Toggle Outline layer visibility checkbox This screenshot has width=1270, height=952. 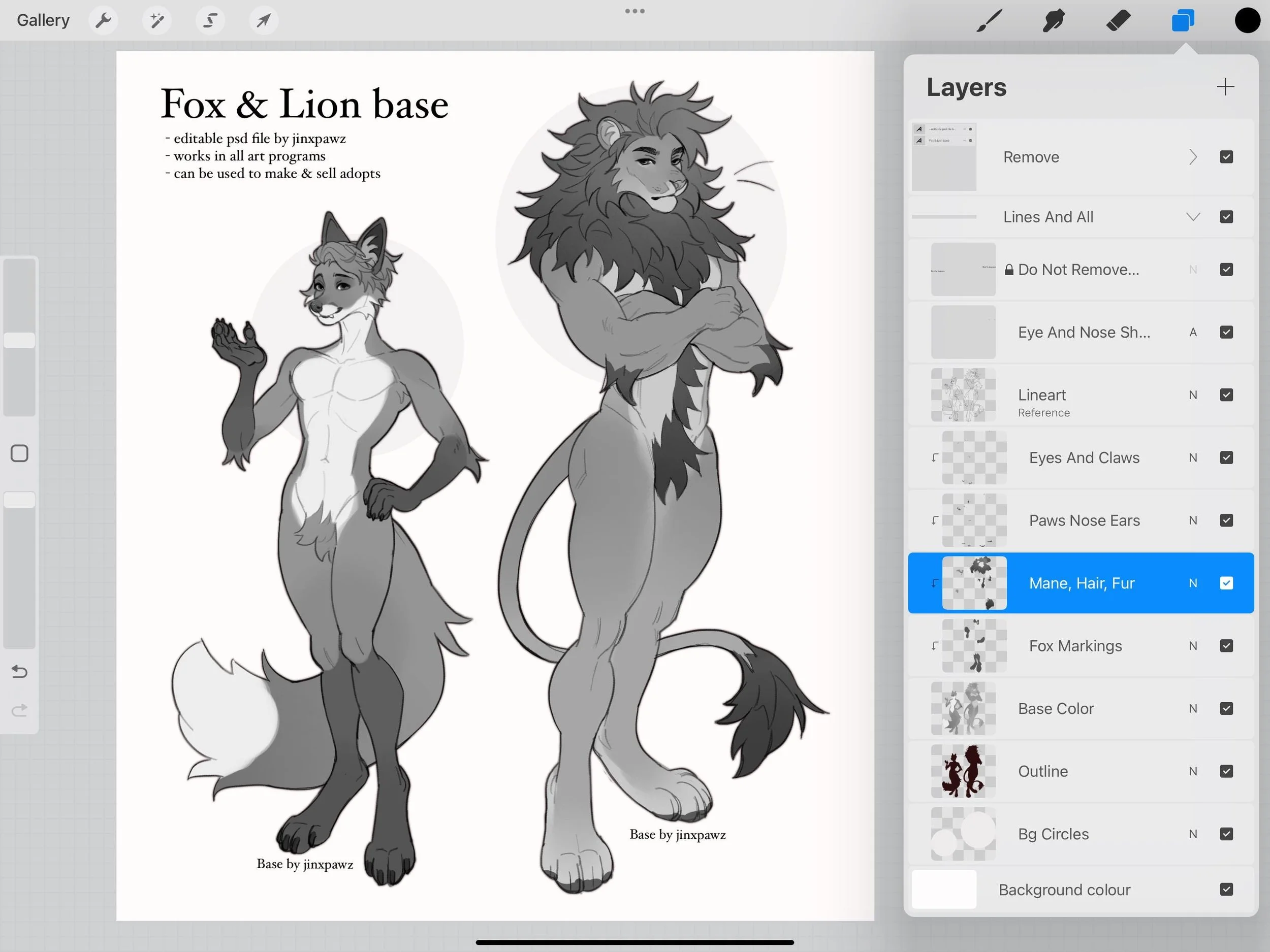(x=1226, y=771)
